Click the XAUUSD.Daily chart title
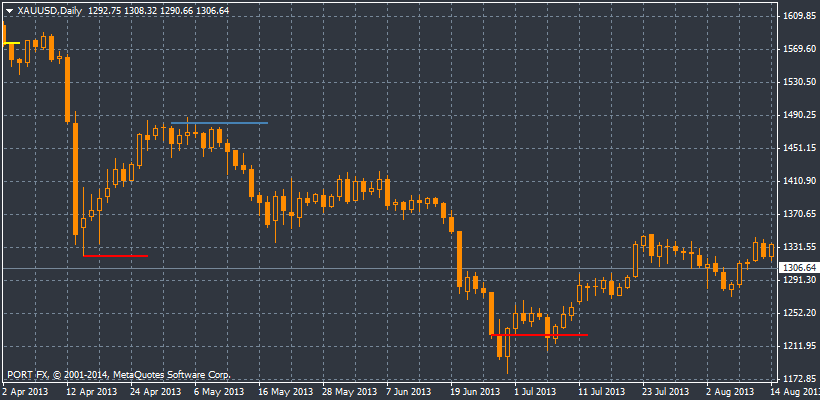 (x=50, y=10)
